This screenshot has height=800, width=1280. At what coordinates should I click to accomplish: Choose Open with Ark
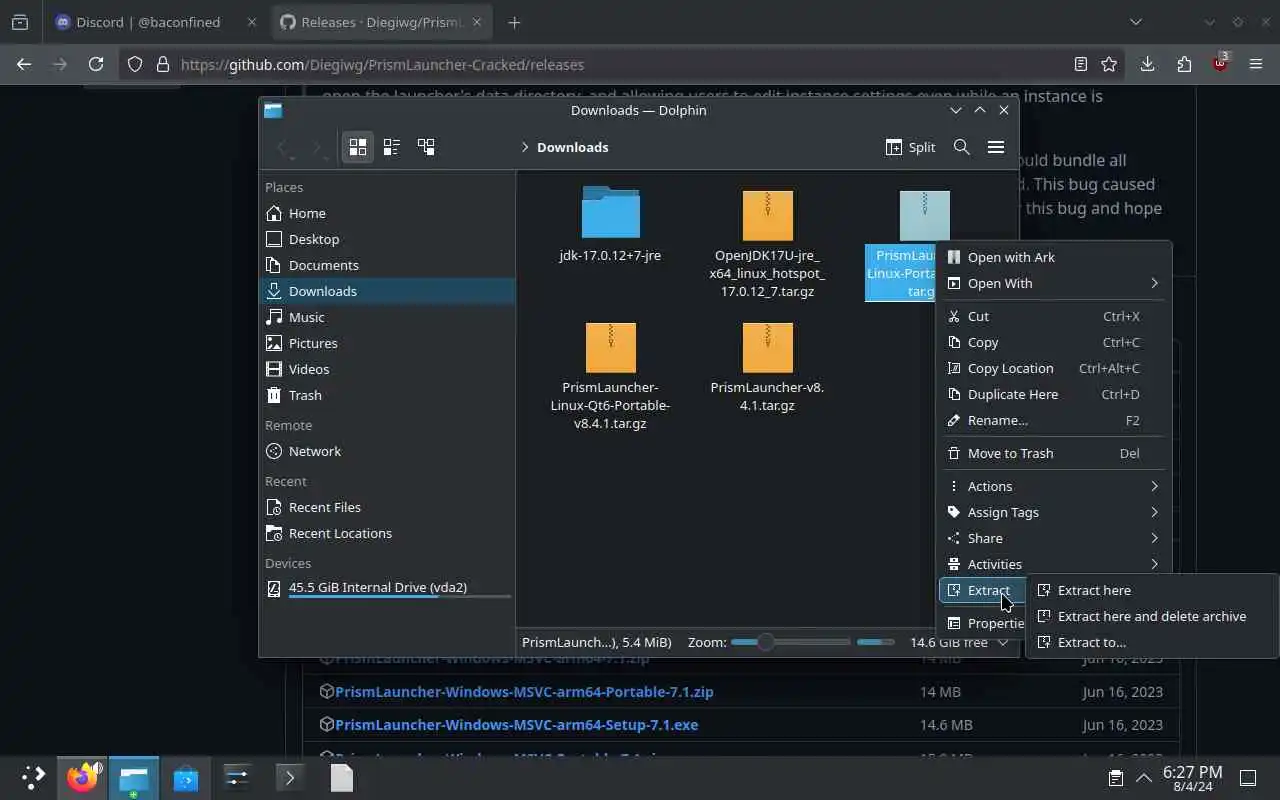1053,257
